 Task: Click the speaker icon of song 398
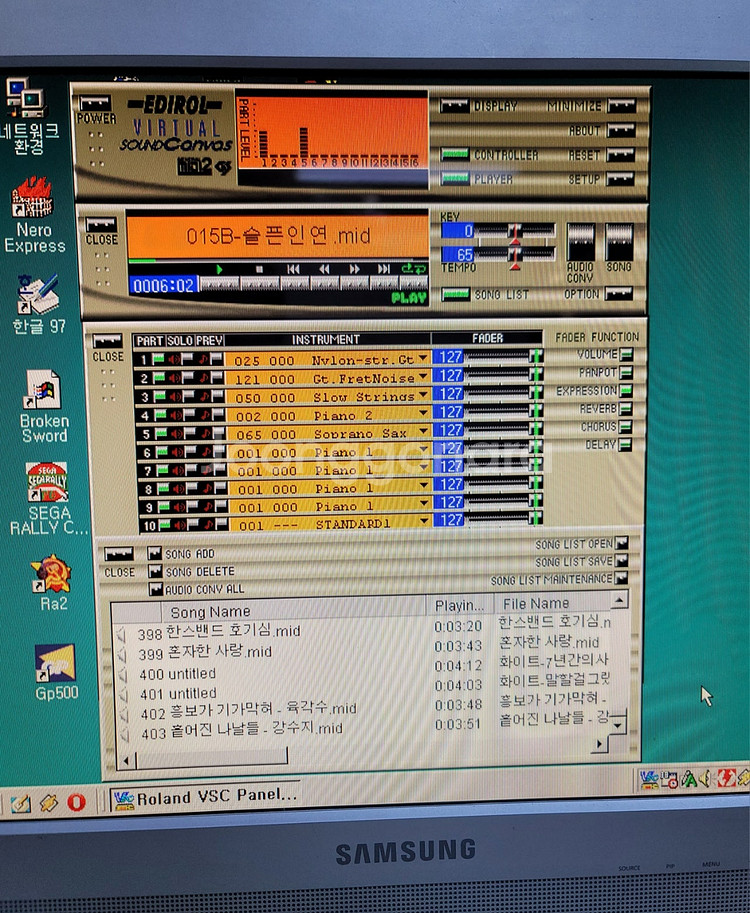[x=121, y=635]
